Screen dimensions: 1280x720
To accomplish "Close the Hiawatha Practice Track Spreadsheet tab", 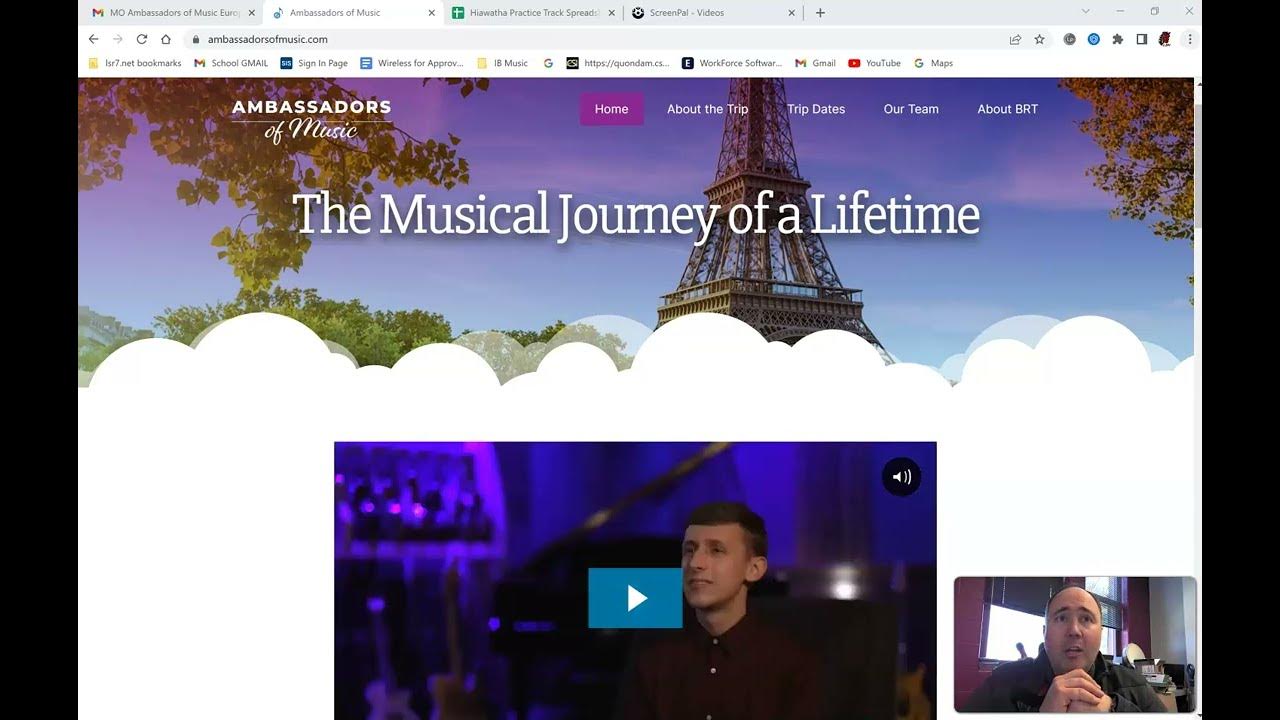I will pyautogui.click(x=611, y=13).
